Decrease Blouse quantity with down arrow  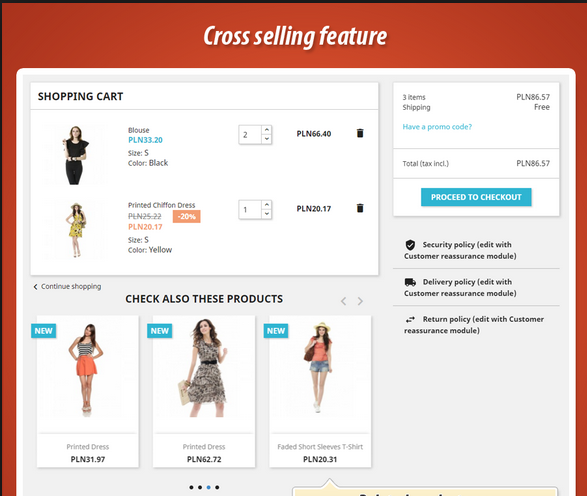click(x=267, y=139)
